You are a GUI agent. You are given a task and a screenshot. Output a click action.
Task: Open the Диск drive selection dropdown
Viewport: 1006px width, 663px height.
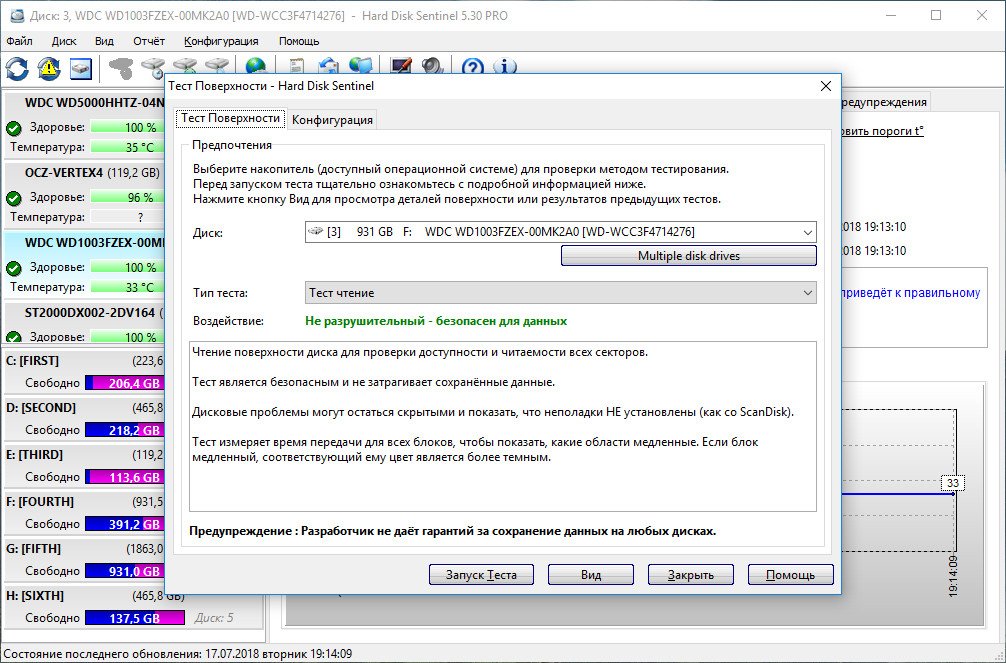[x=560, y=232]
